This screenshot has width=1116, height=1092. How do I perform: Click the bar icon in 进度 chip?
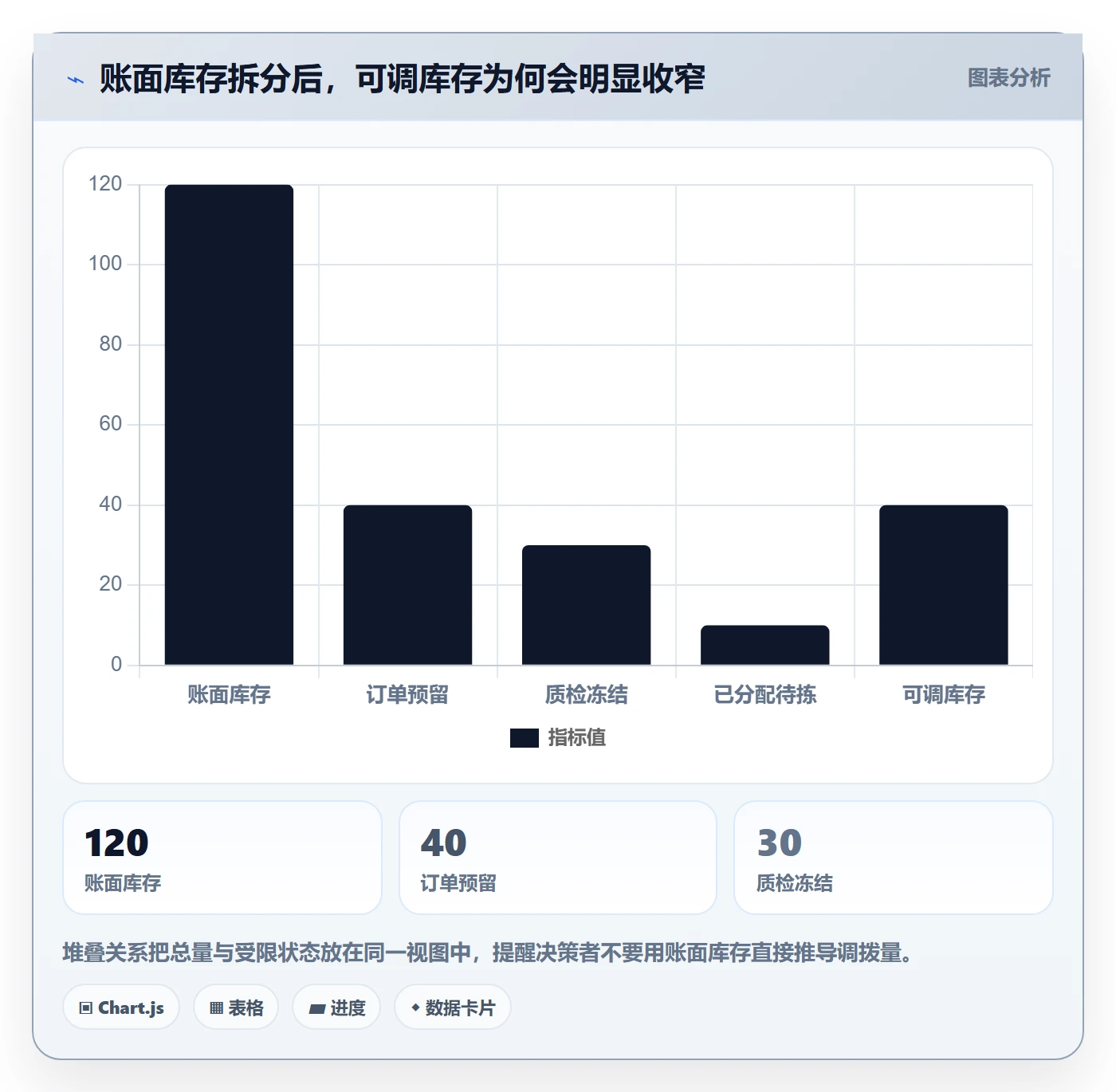pos(317,1009)
